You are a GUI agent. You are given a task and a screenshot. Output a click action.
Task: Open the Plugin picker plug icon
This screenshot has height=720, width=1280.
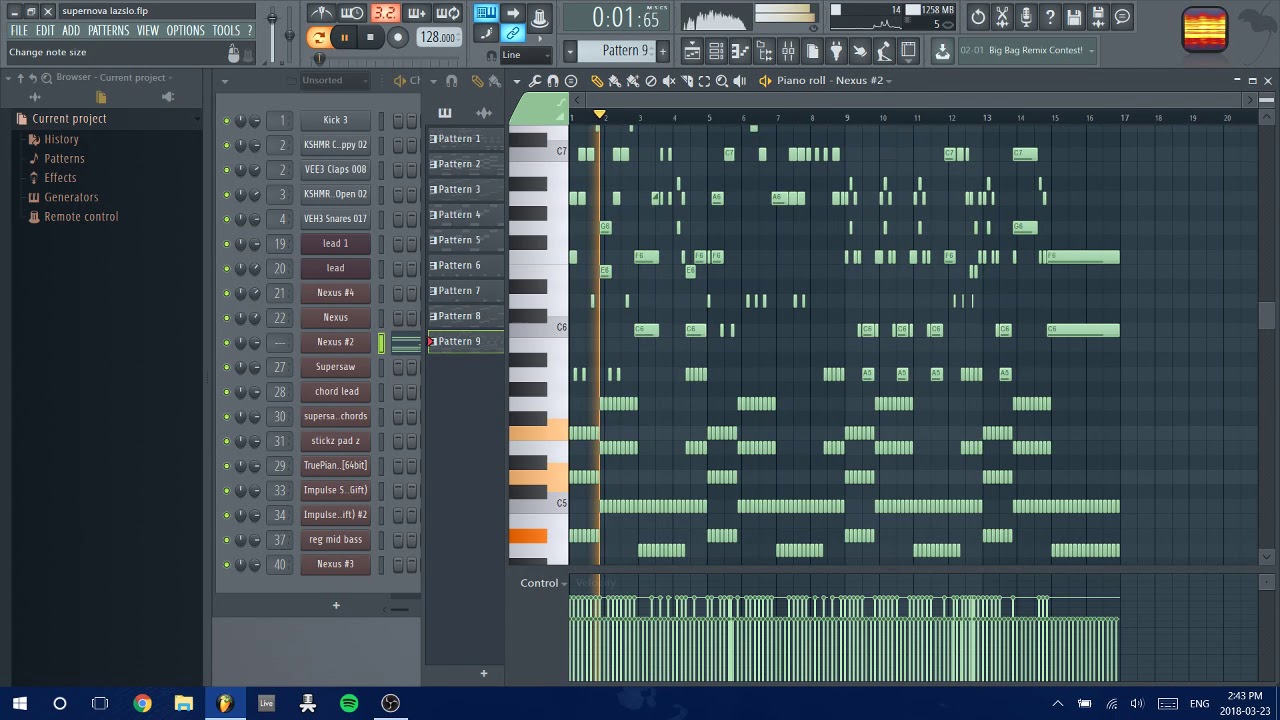click(836, 50)
